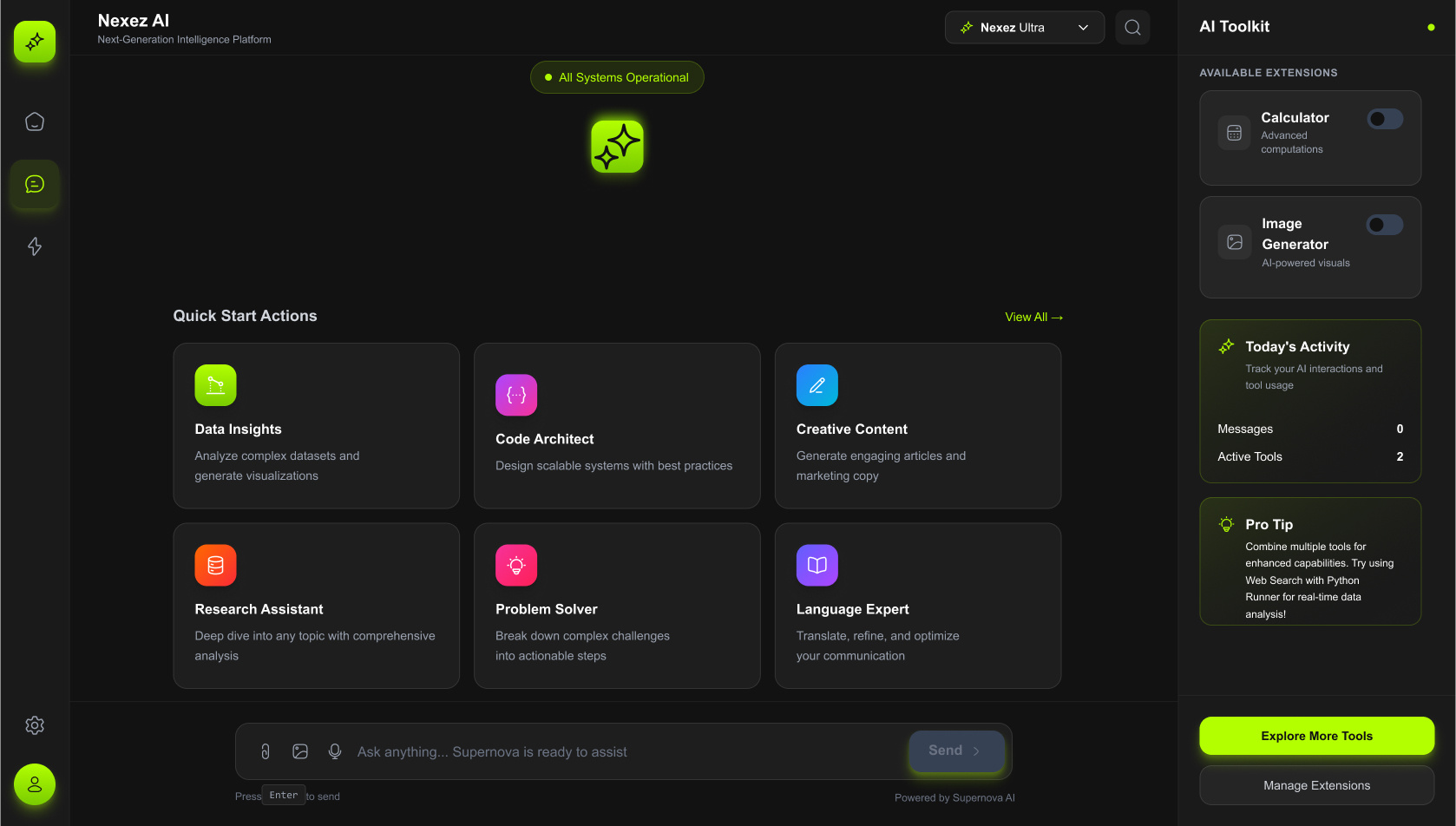1456x826 pixels.
Task: Click the View All link
Action: point(1033,317)
